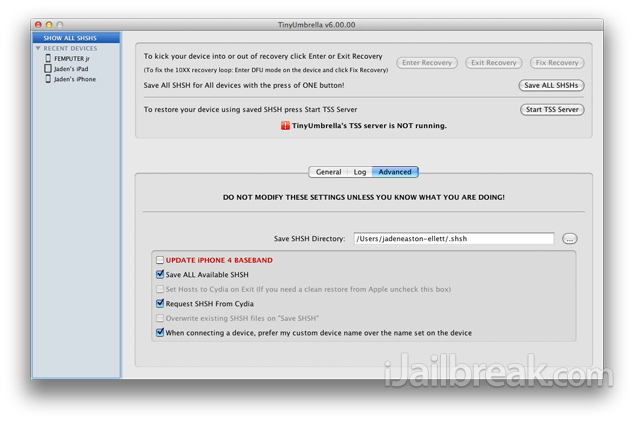Click Save ALL SHSHs button

[551, 85]
